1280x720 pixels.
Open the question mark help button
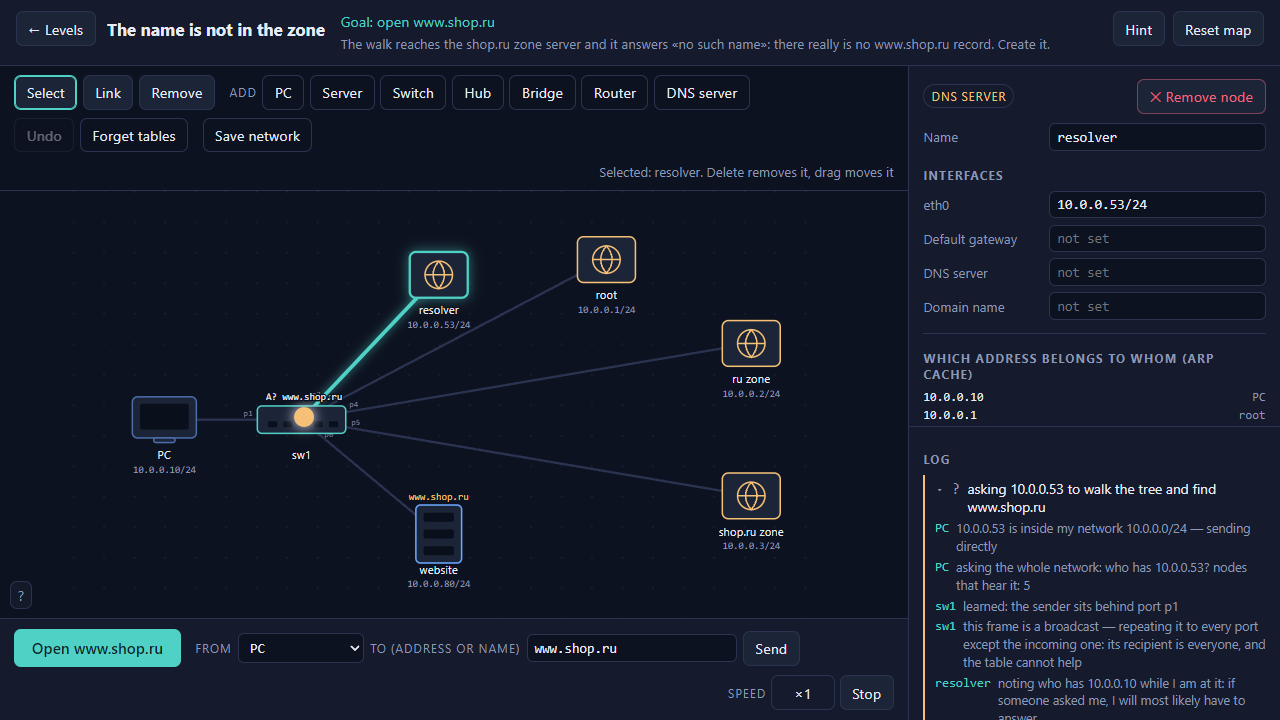20,596
